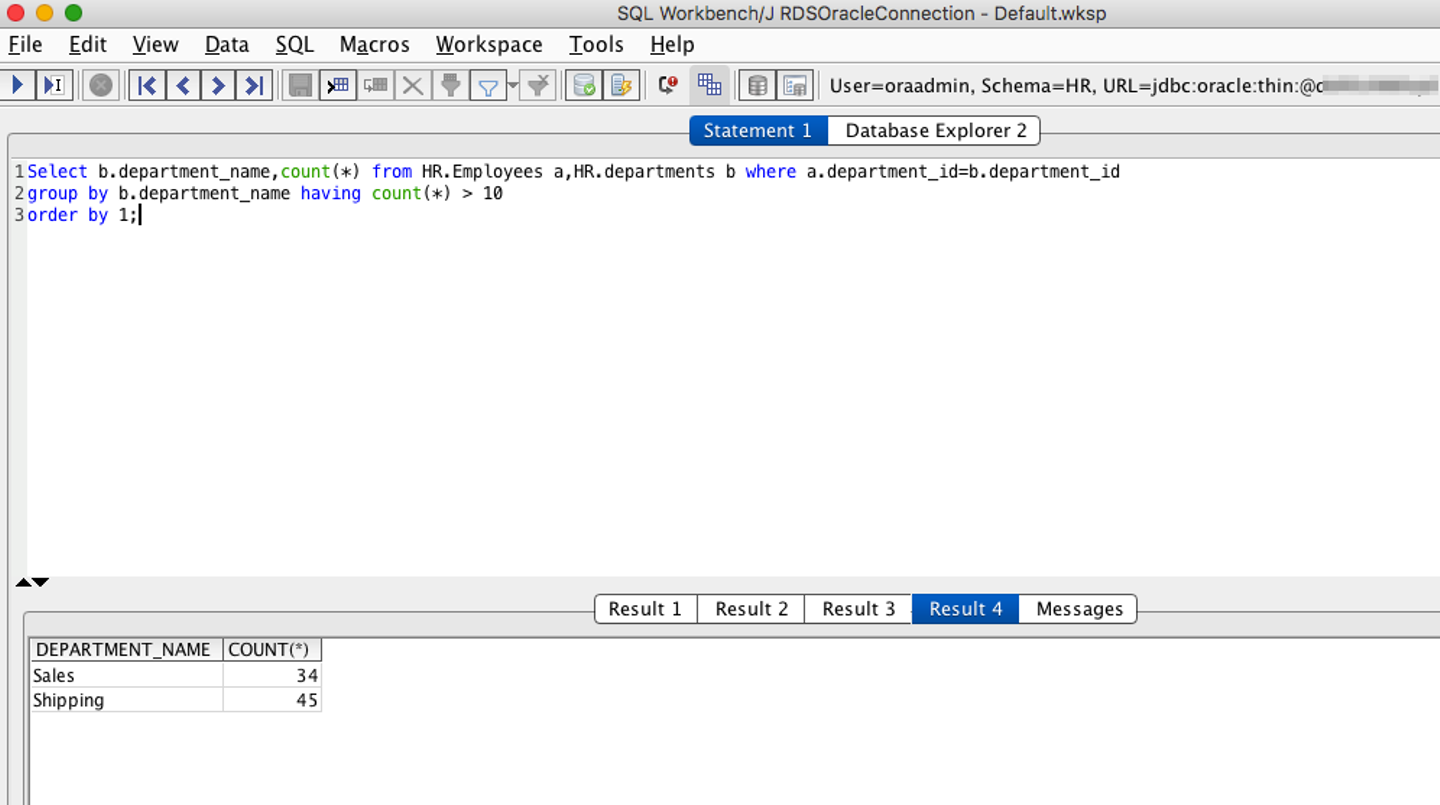Open the File menu

point(25,45)
